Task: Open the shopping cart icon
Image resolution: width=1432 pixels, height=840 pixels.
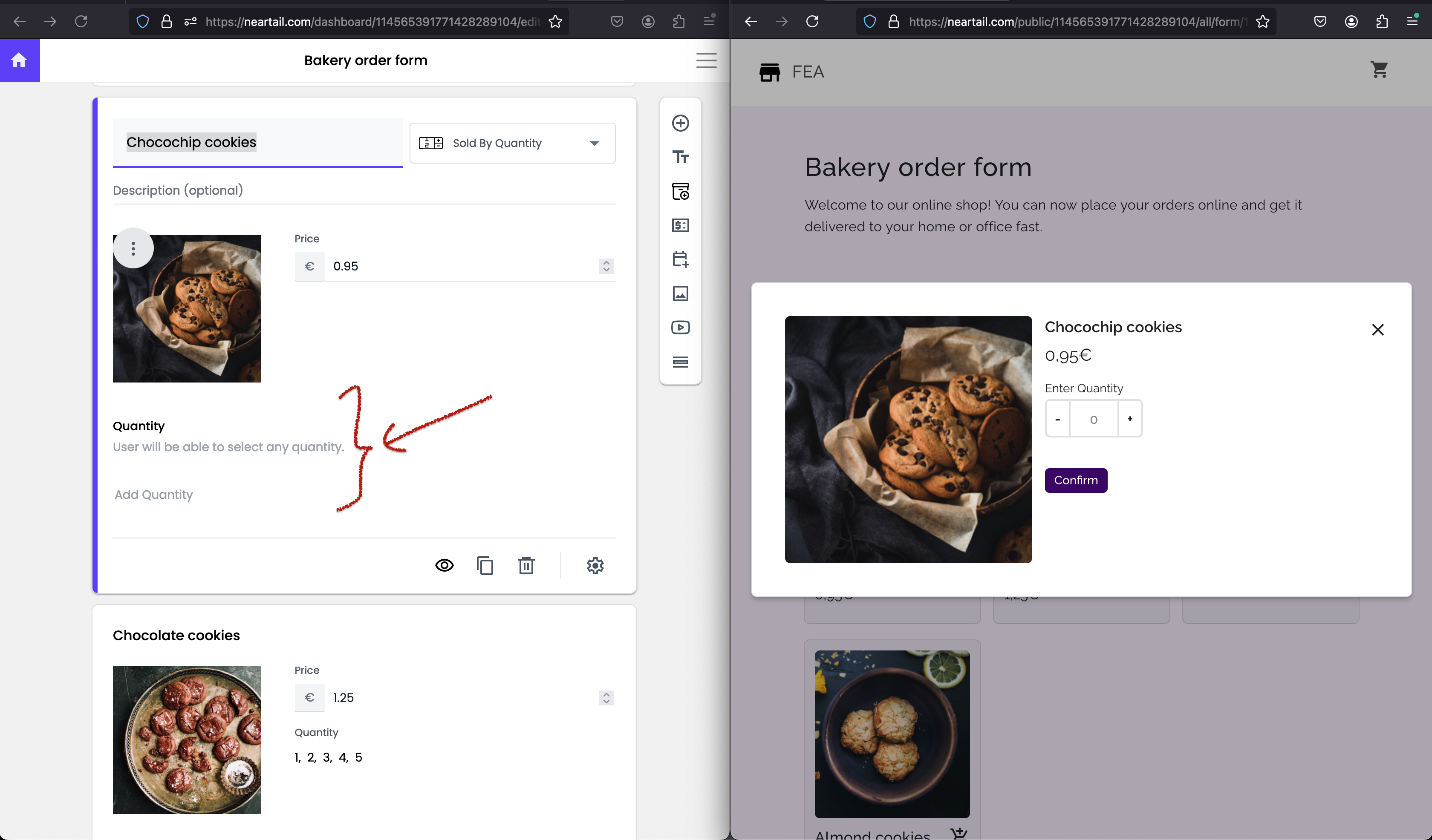Action: coord(1379,70)
